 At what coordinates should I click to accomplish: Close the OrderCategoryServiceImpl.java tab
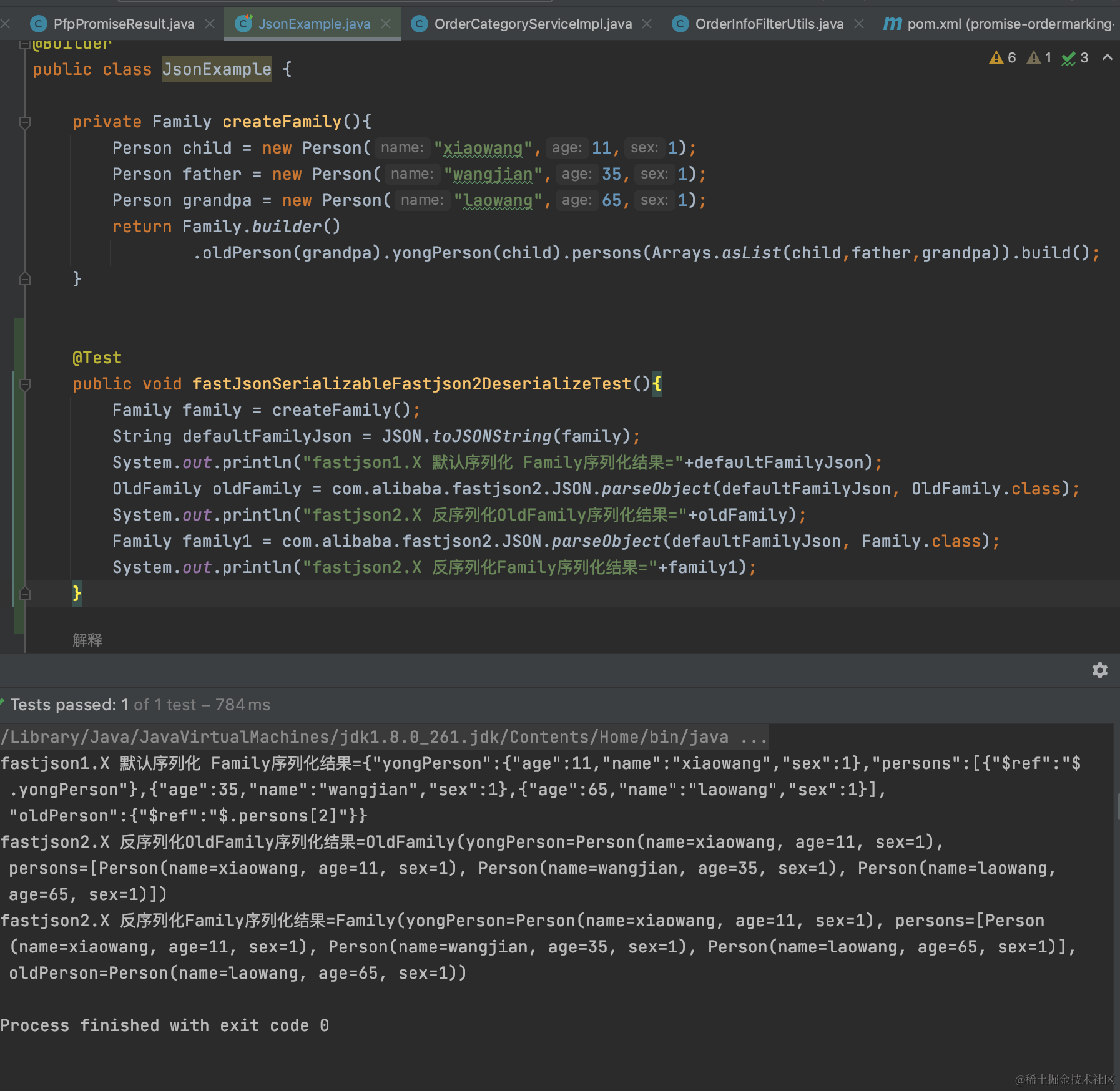[x=647, y=24]
